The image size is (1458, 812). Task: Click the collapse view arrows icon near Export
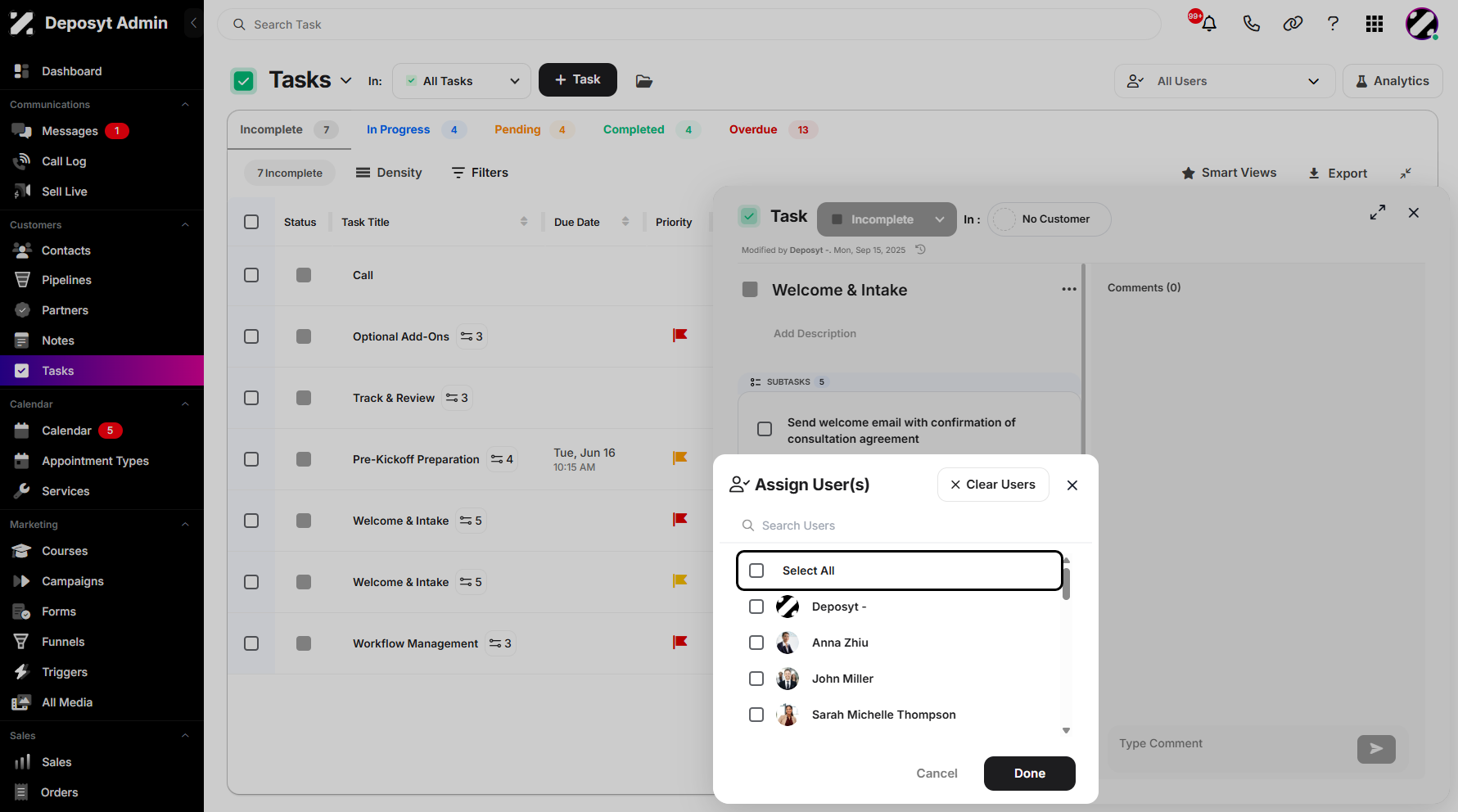point(1406,173)
